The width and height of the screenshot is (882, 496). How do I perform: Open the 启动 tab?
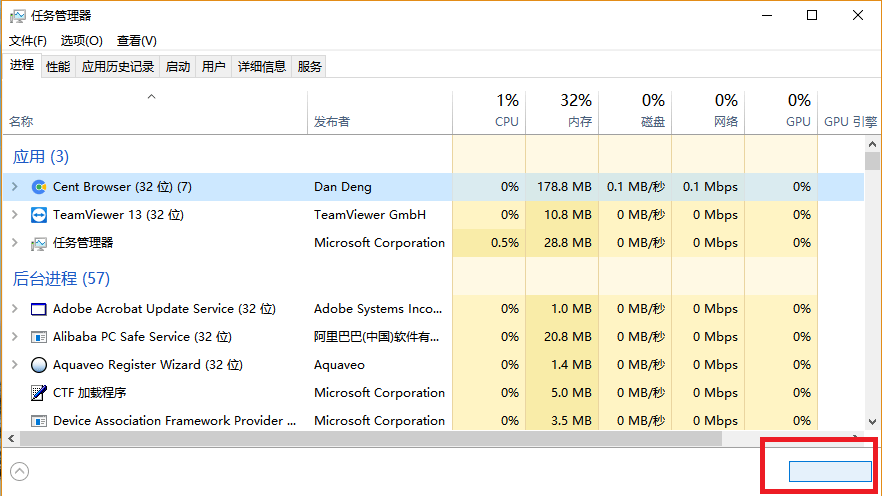coord(178,67)
